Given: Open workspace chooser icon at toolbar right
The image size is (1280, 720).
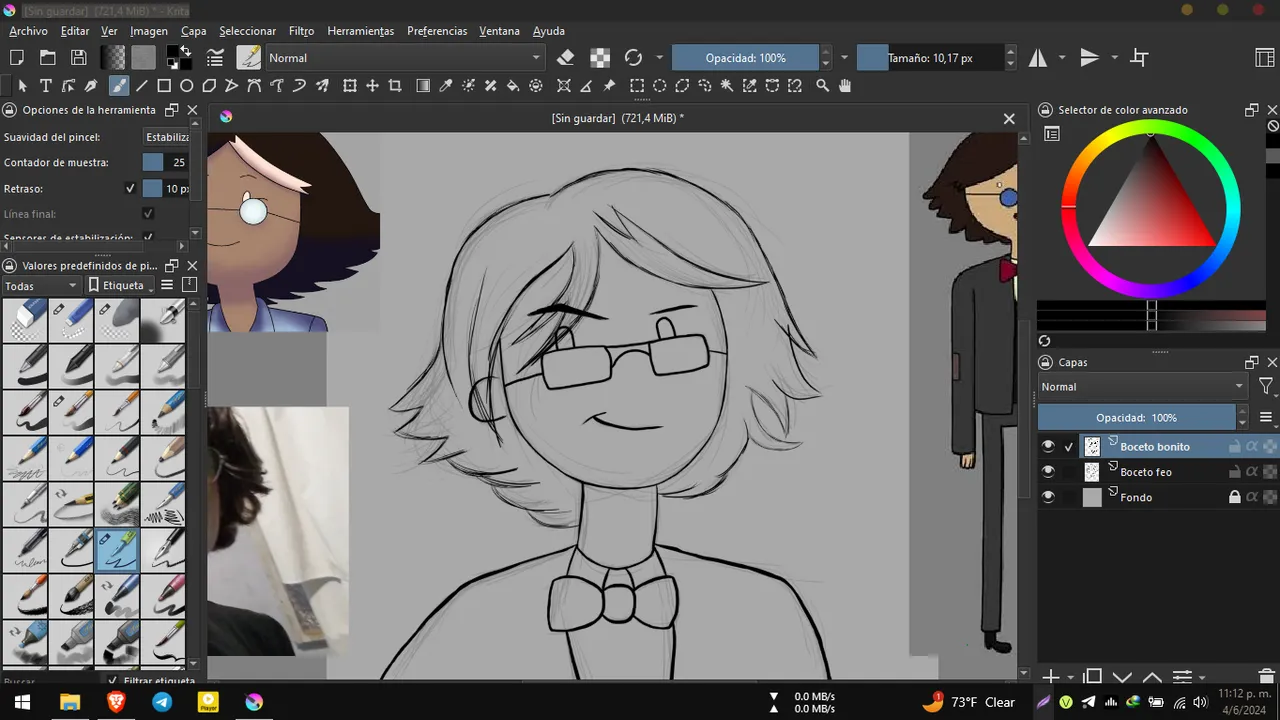Looking at the screenshot, I should [x=1265, y=58].
